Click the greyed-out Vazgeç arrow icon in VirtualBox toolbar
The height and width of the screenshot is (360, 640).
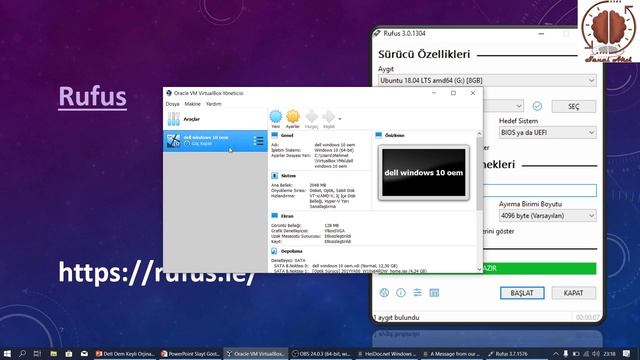pyautogui.click(x=311, y=117)
